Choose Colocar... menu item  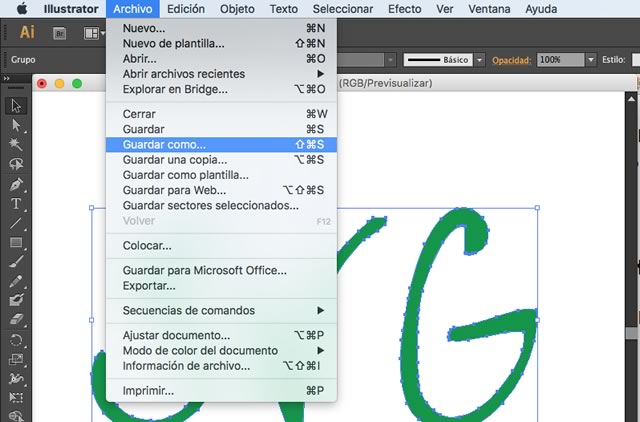coord(221,246)
